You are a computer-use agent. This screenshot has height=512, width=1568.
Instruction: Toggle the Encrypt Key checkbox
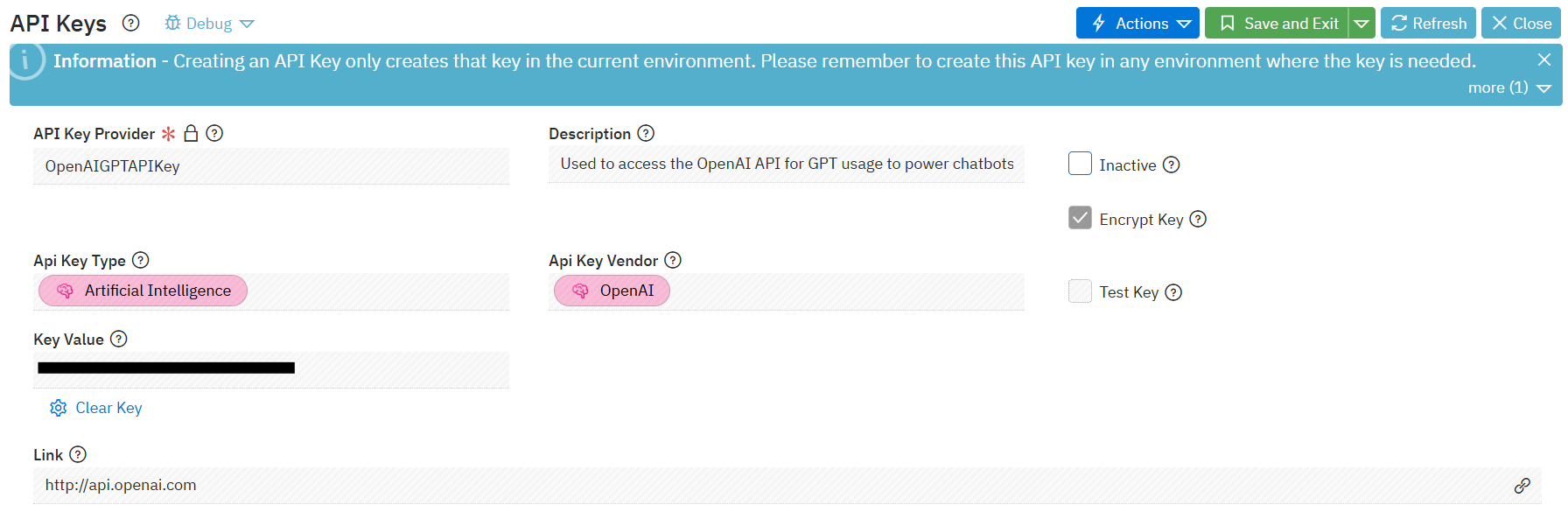(x=1080, y=218)
